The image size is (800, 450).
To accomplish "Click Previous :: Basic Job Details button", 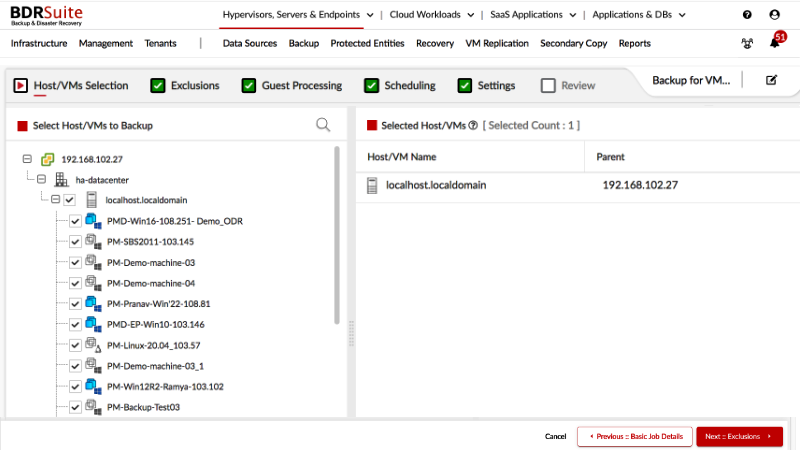I will (x=634, y=437).
